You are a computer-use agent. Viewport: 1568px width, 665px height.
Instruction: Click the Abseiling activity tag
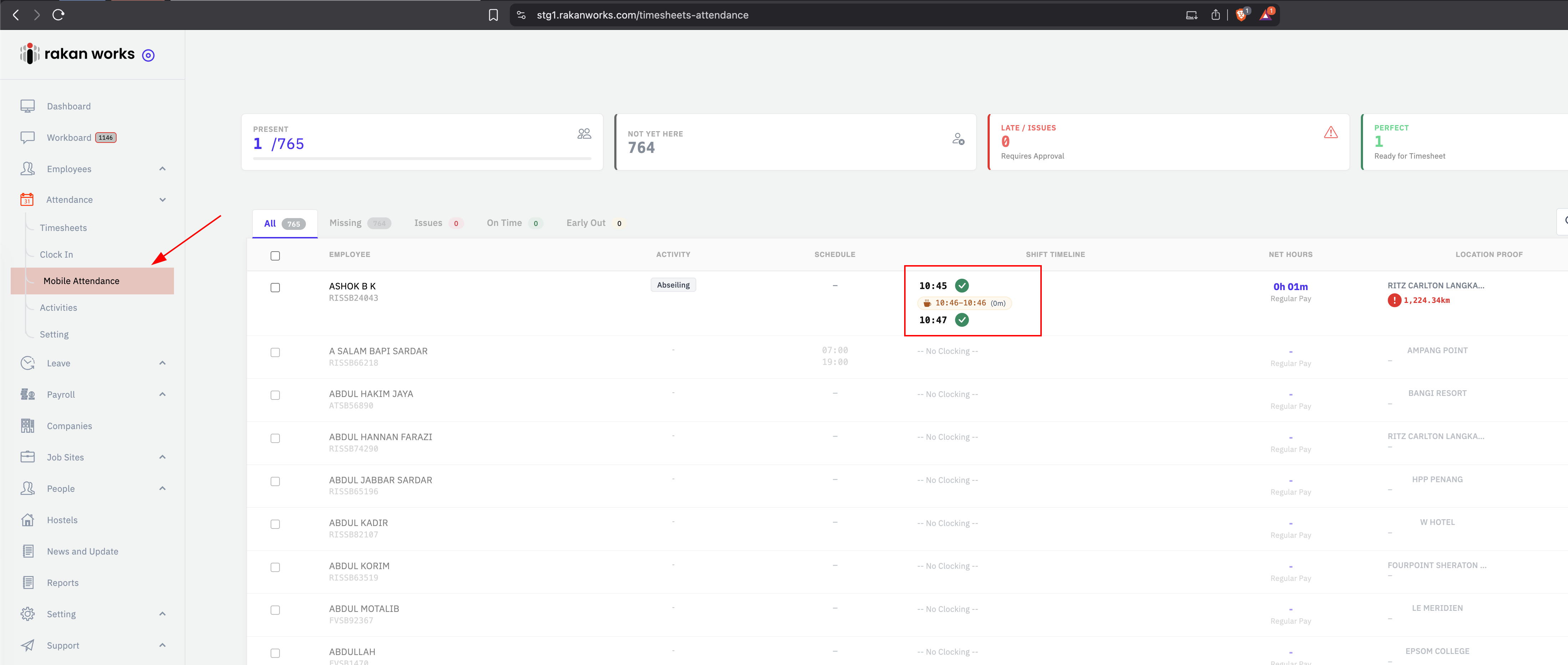(x=673, y=285)
